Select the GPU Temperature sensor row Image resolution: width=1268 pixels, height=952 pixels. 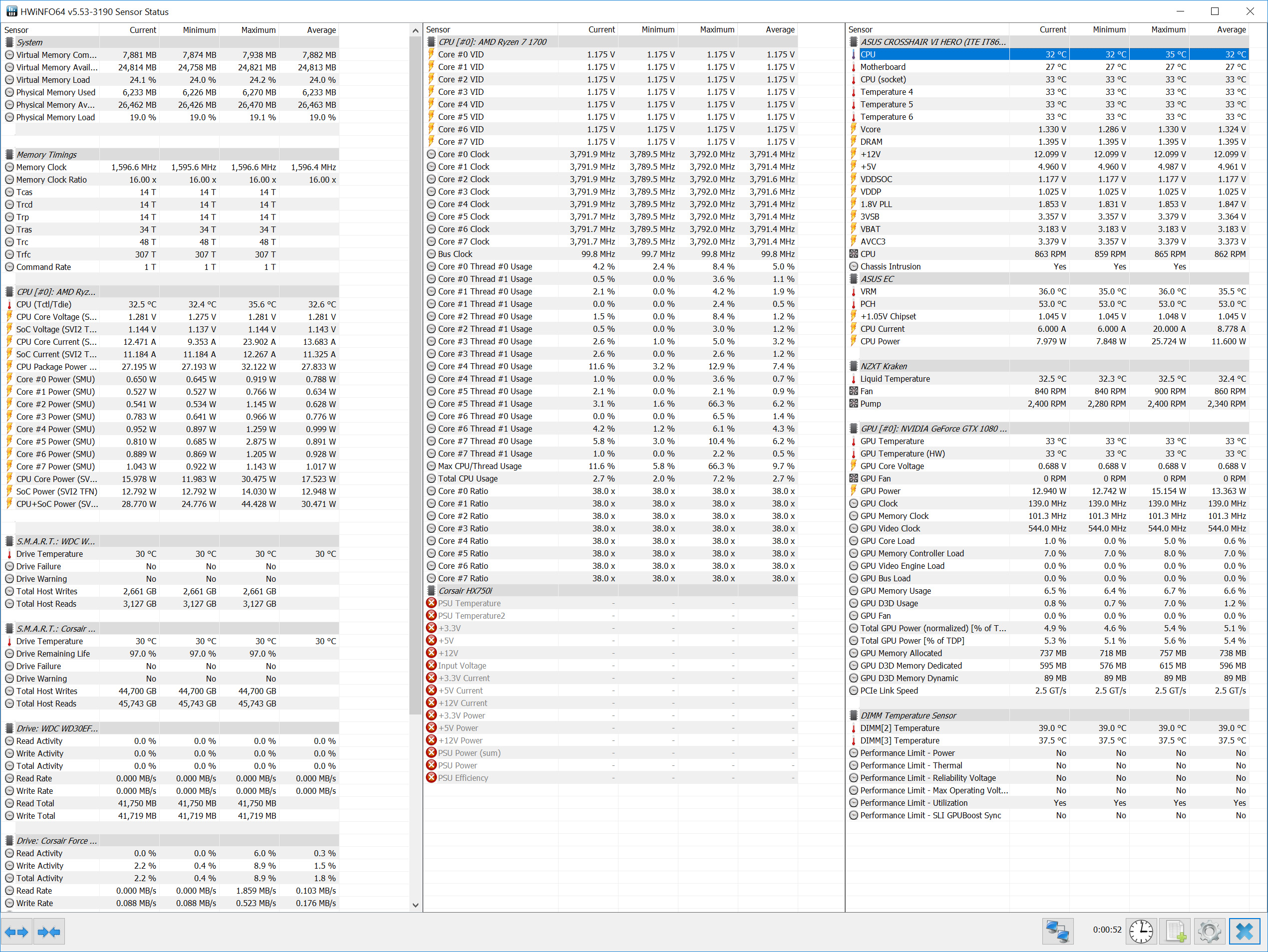[892, 441]
